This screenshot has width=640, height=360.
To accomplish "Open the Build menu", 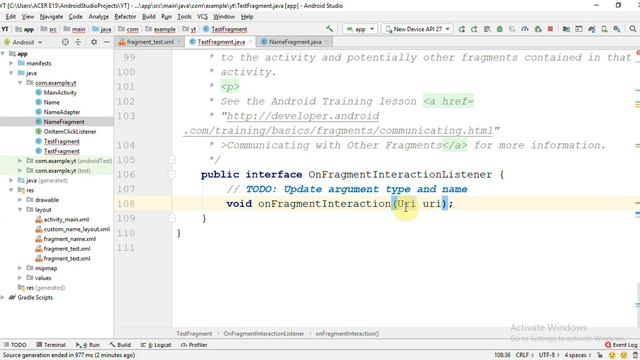I will [x=149, y=17].
